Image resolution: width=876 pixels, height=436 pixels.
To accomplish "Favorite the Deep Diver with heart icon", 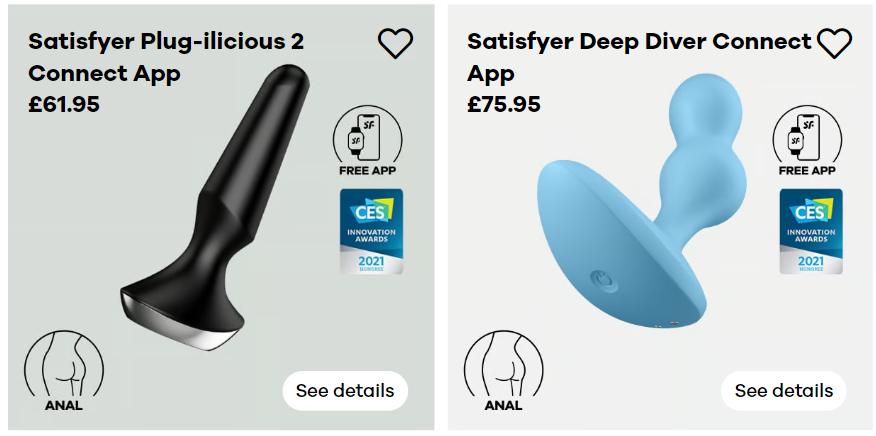I will point(834,43).
